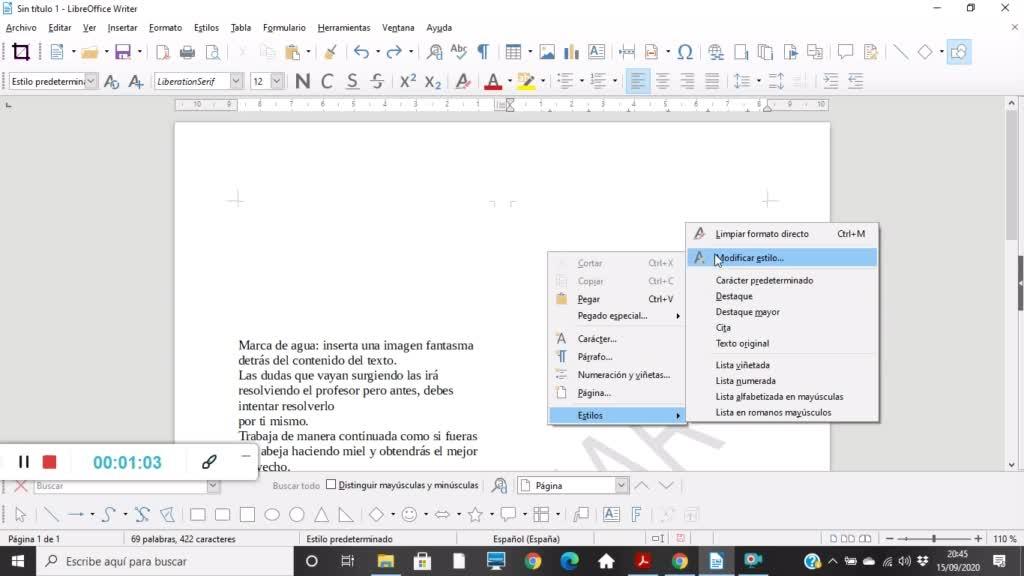Open font color dropdown arrow
The height and width of the screenshot is (576, 1024).
[509, 81]
